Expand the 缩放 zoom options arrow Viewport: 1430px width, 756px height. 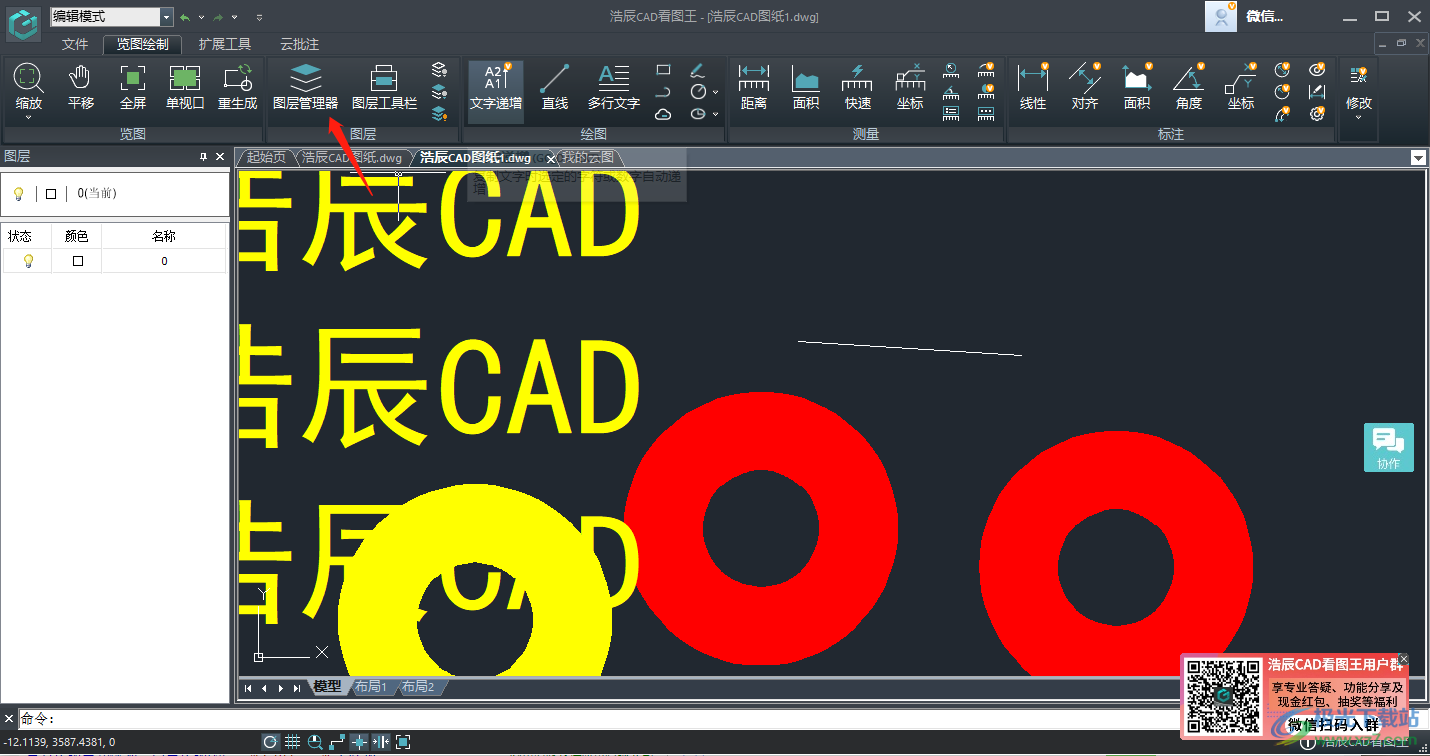point(29,117)
